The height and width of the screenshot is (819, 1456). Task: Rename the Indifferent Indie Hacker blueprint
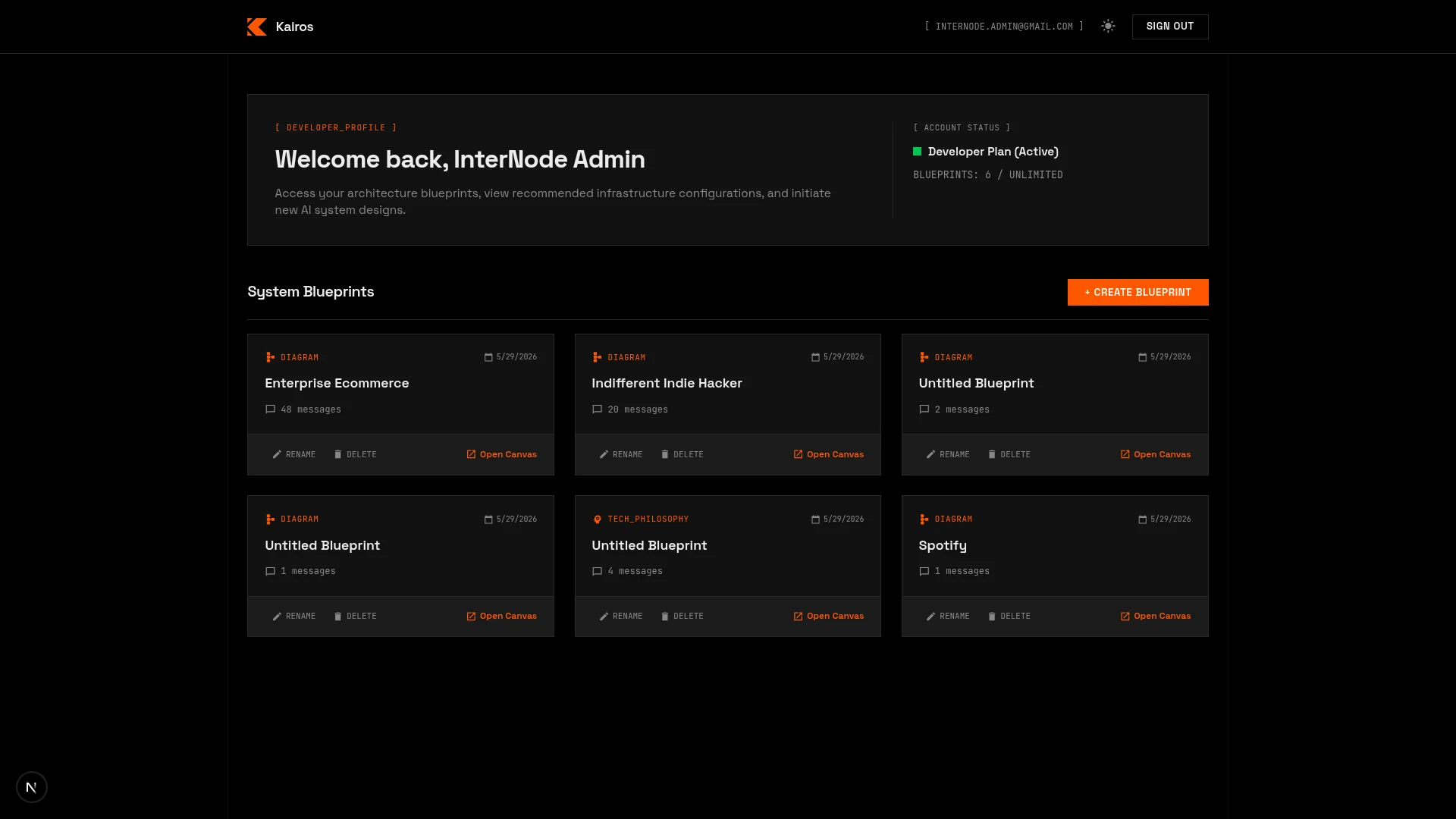(621, 454)
